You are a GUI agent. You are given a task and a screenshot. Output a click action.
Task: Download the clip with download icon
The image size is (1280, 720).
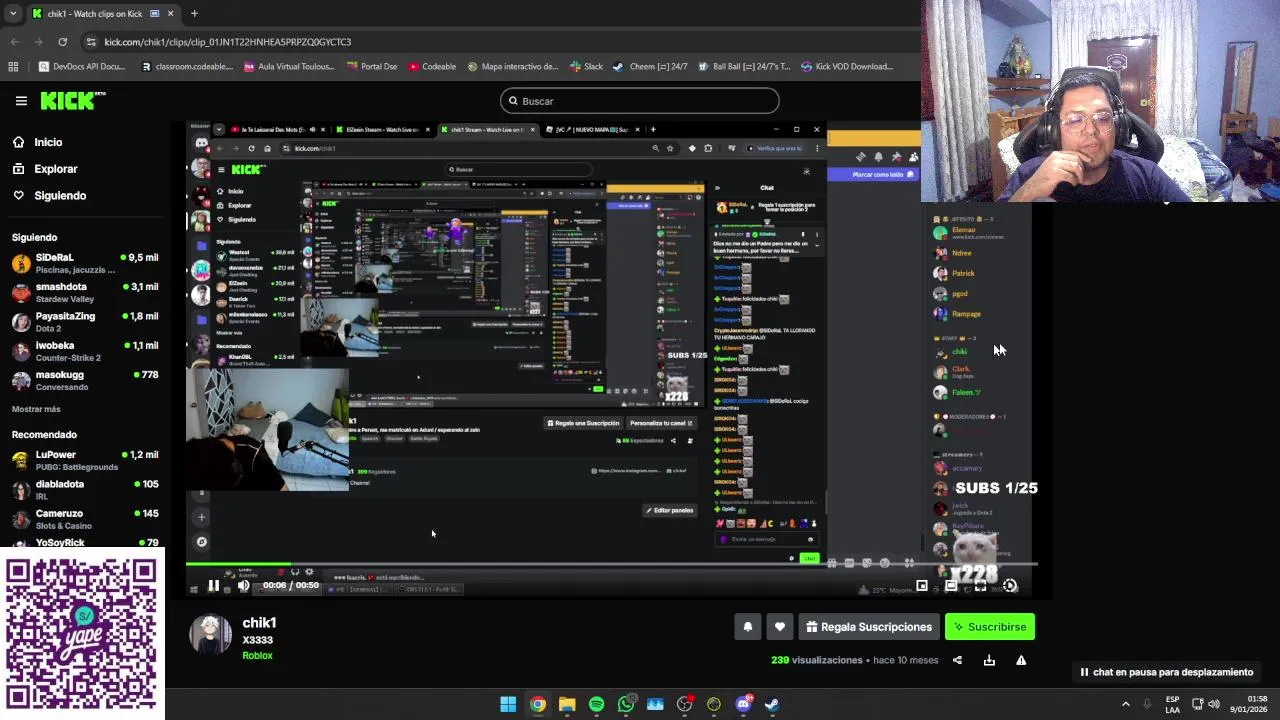[989, 660]
